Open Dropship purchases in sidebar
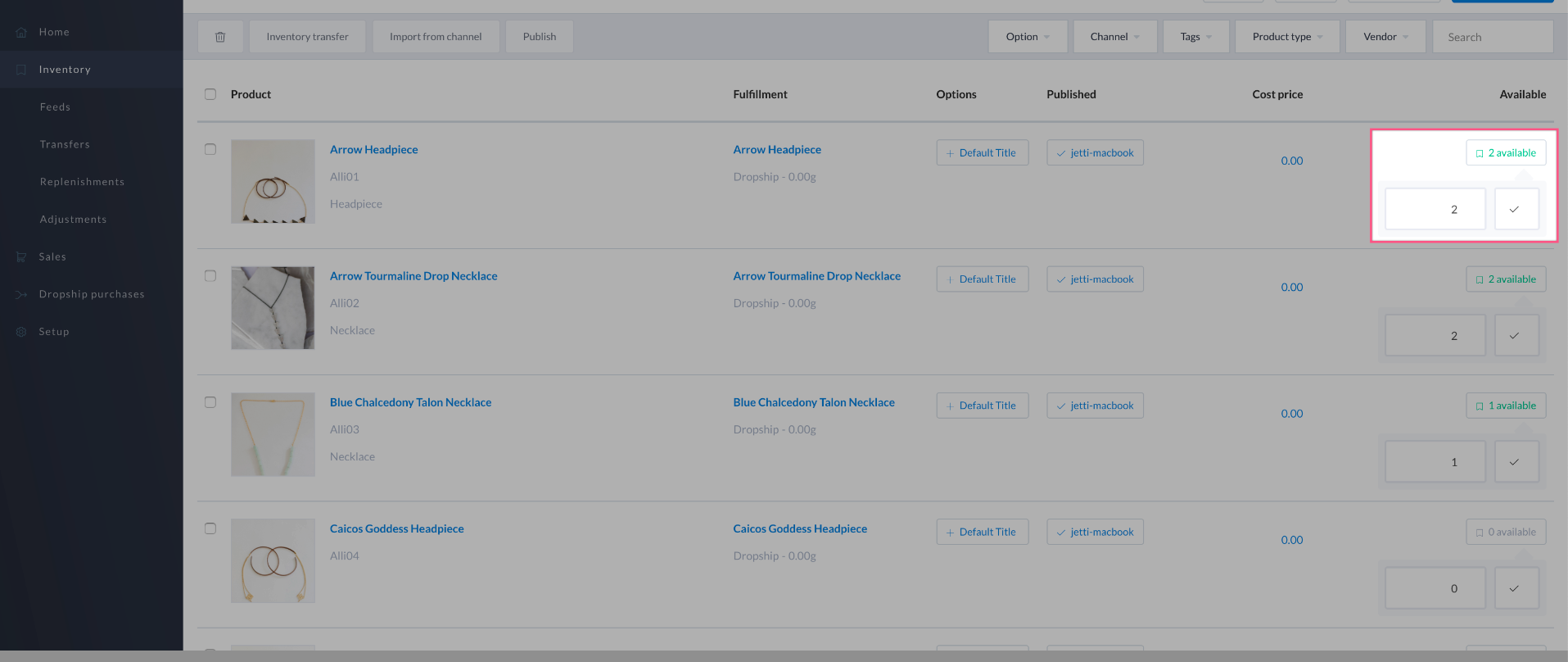Image resolution: width=1568 pixels, height=662 pixels. 92,294
